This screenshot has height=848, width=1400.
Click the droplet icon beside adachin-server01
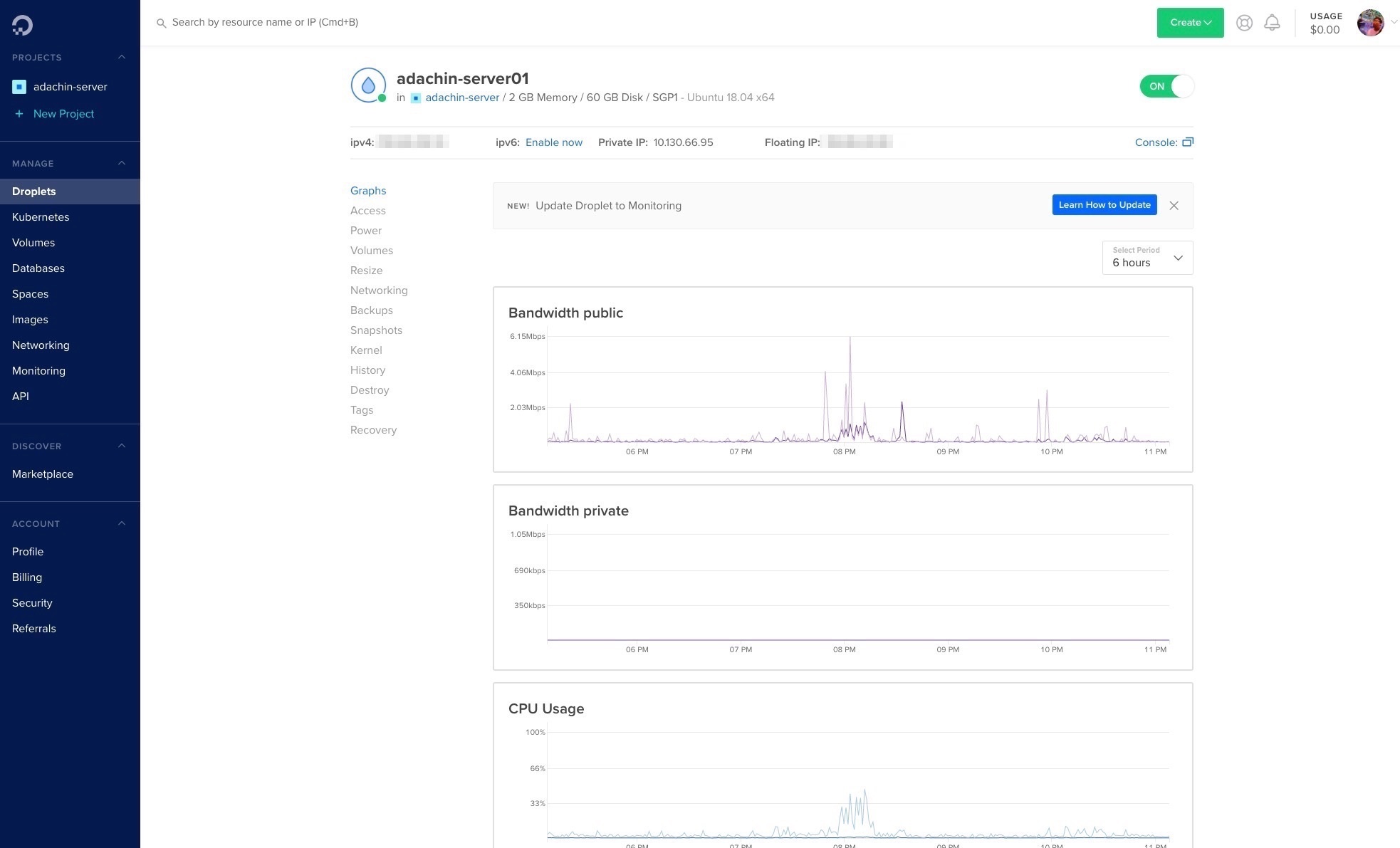point(368,85)
